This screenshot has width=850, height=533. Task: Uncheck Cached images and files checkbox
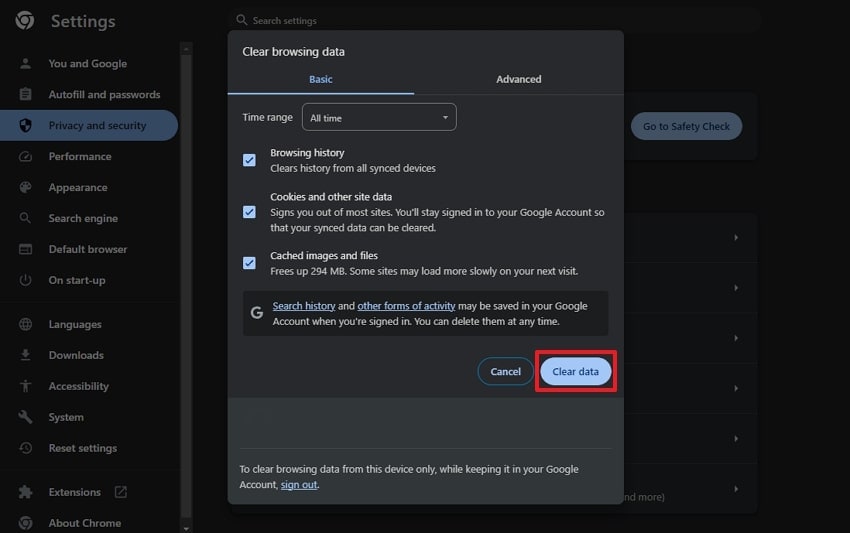249,263
